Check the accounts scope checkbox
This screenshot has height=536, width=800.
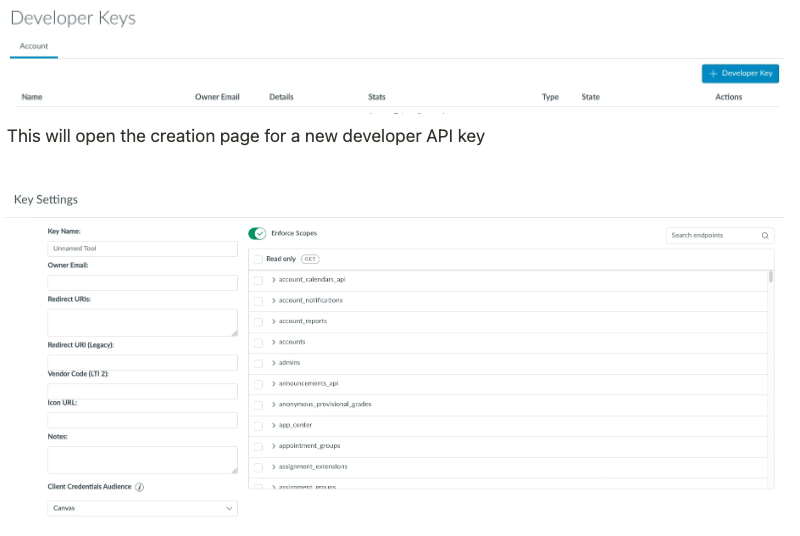258,343
